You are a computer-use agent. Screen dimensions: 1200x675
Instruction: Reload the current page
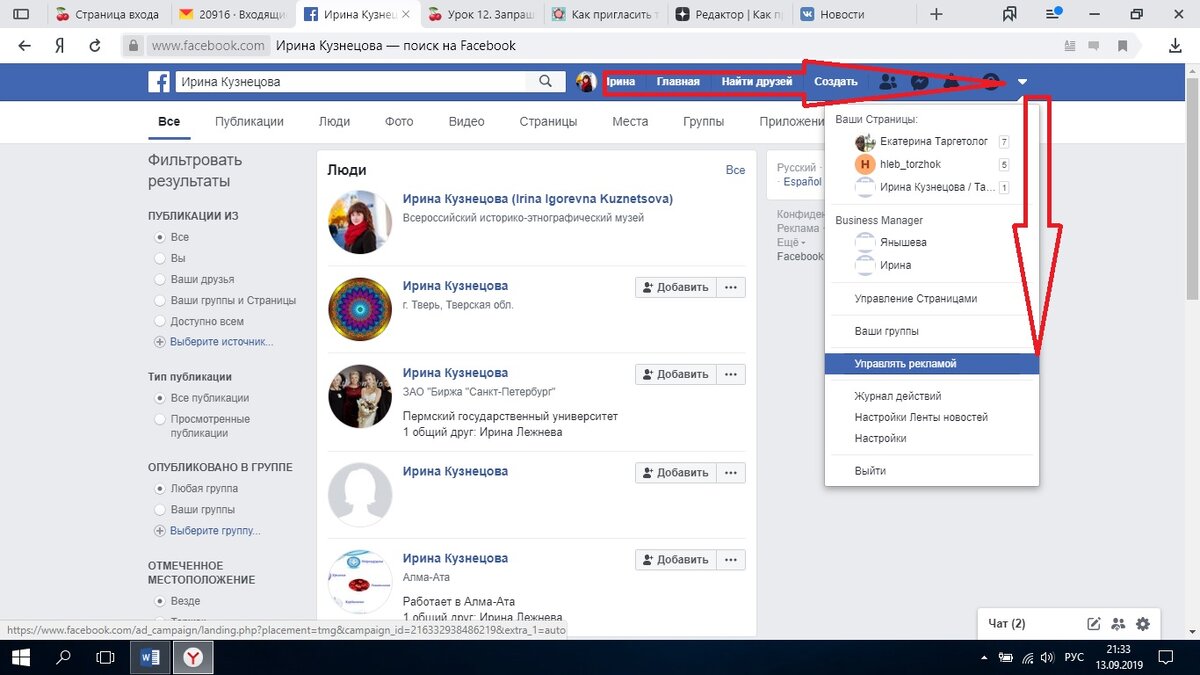pyautogui.click(x=95, y=46)
